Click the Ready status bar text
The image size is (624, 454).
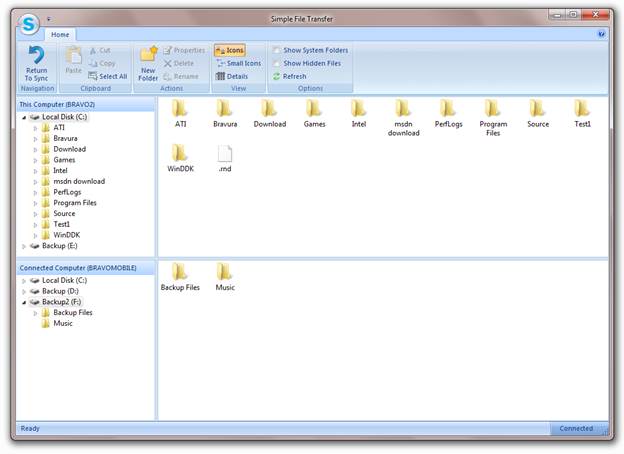pos(30,429)
